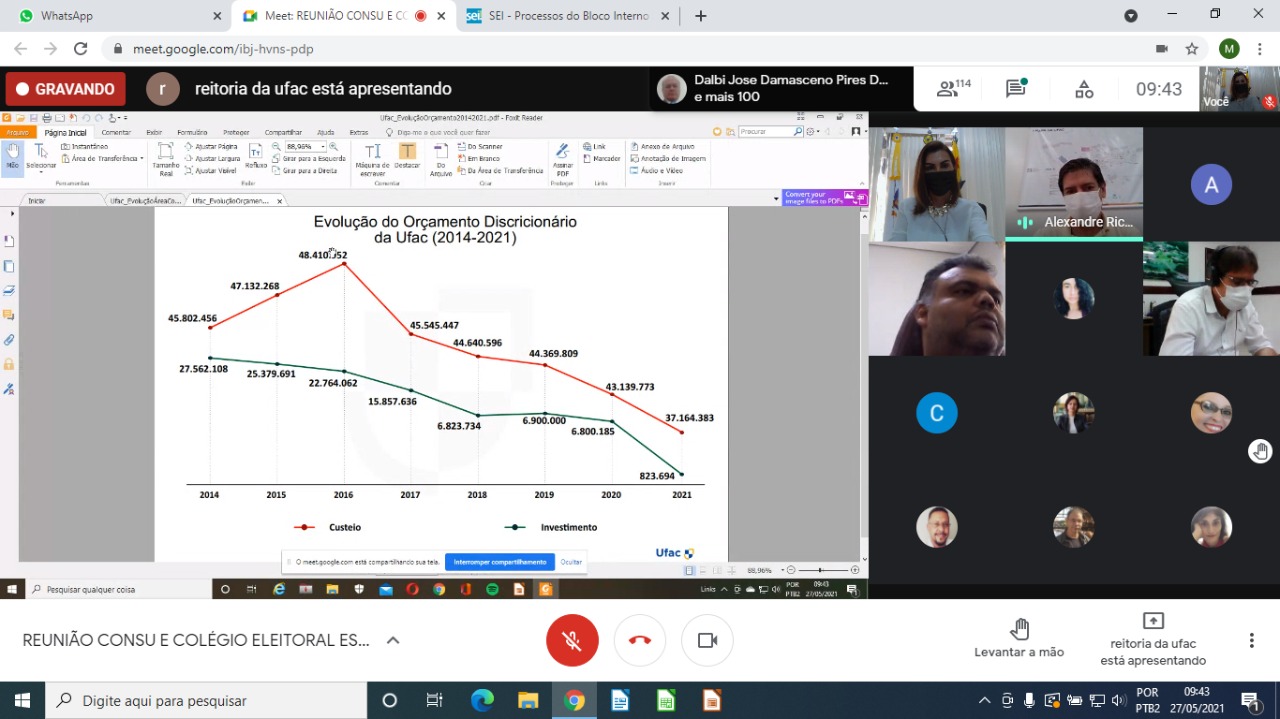
Task: Reload the Google Meet page
Action: [x=81, y=49]
